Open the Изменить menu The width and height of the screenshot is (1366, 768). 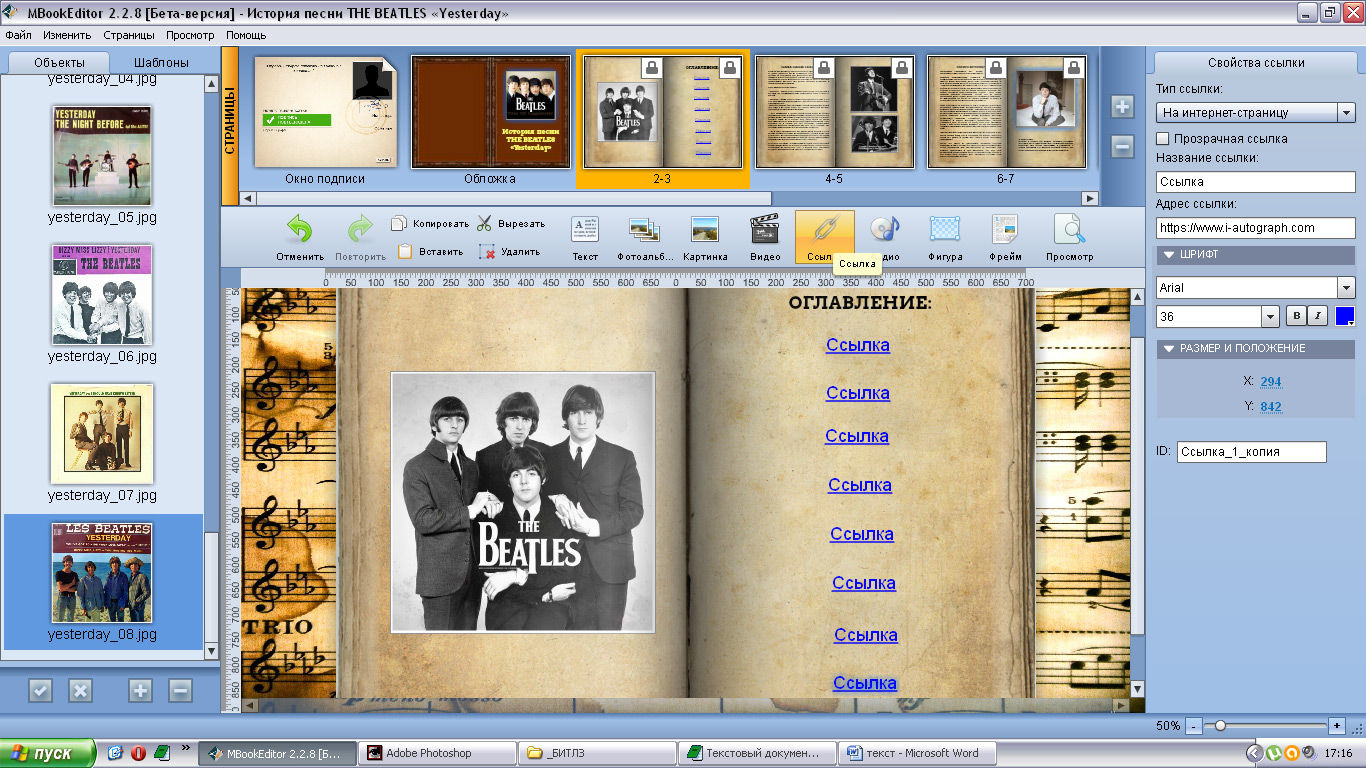pyautogui.click(x=67, y=35)
